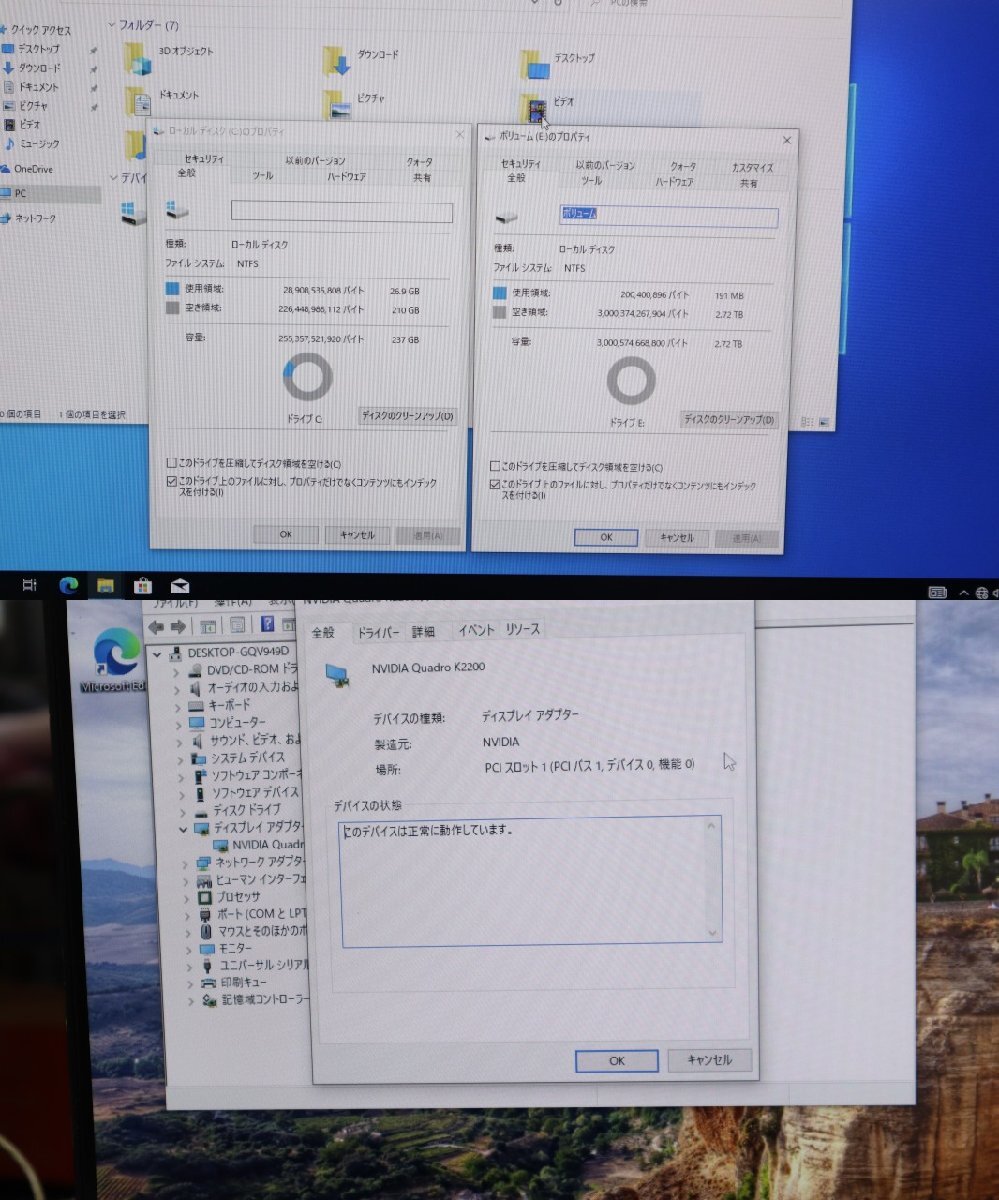Open the 3Dオブジェクト folder icon
Image resolution: width=999 pixels, height=1200 pixels.
tap(140, 58)
